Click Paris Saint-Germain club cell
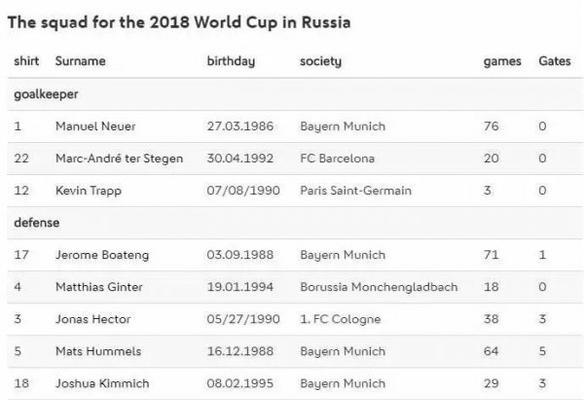 point(356,190)
